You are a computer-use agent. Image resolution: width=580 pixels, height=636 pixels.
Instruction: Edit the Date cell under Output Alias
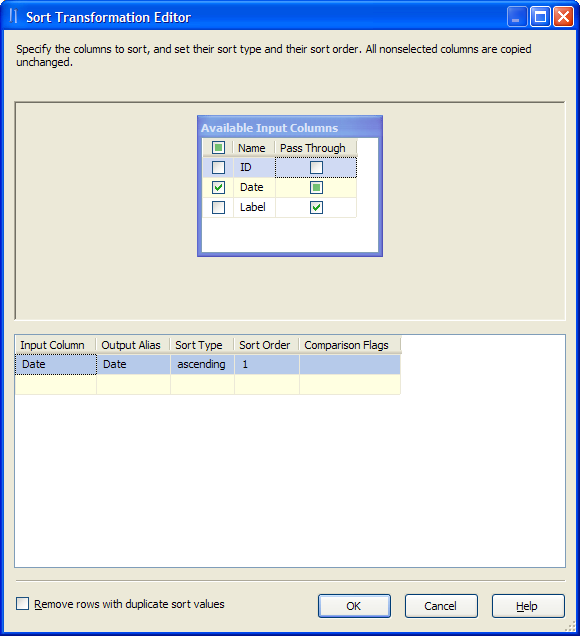pyautogui.click(x=133, y=364)
